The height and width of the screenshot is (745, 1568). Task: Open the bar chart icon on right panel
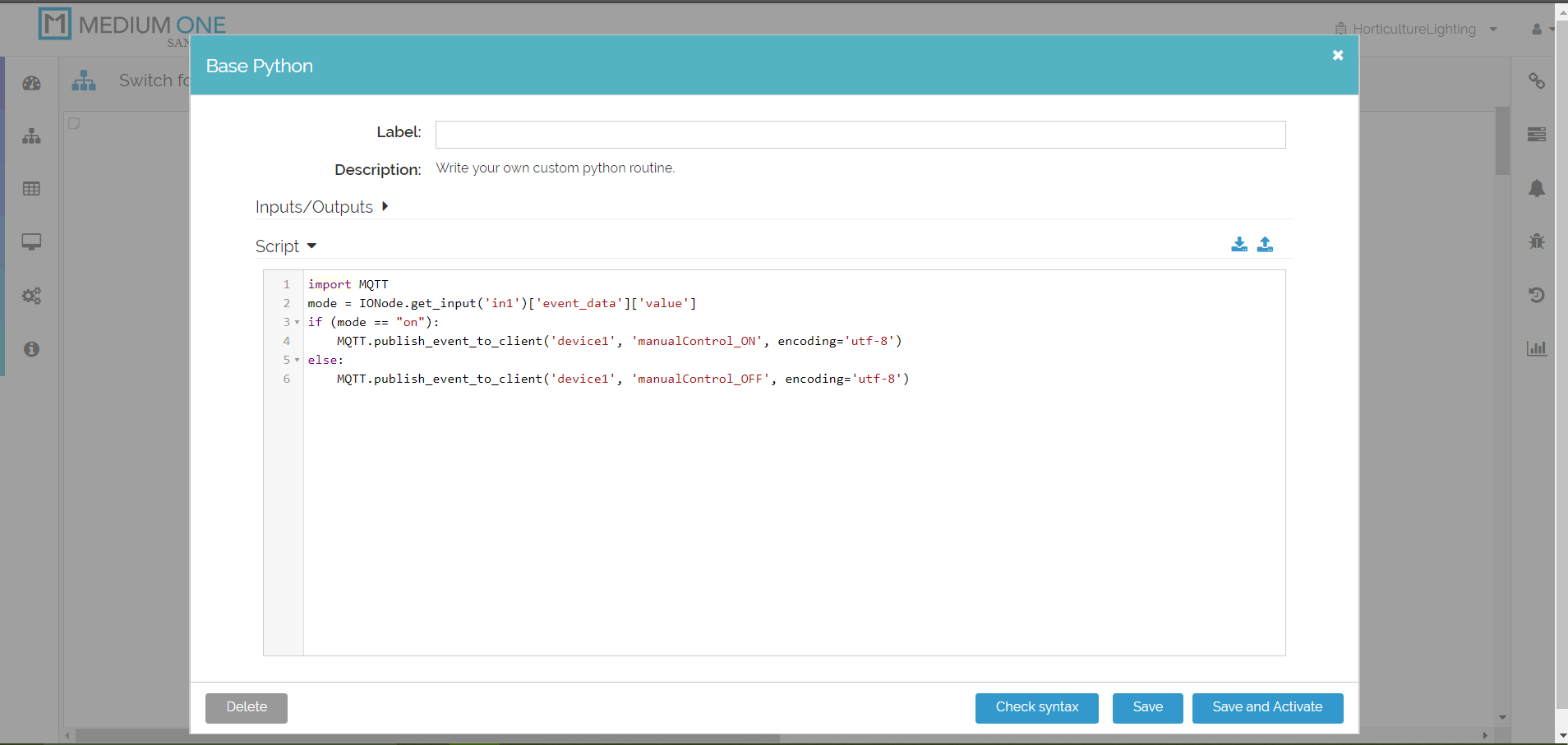[x=1536, y=348]
